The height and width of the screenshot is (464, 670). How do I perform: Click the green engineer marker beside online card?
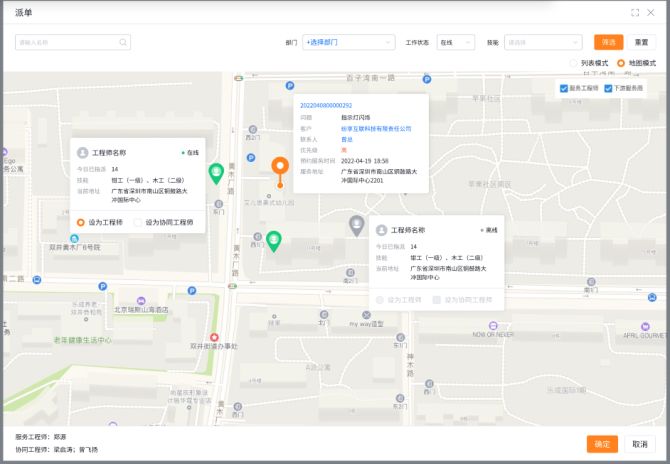[216, 173]
